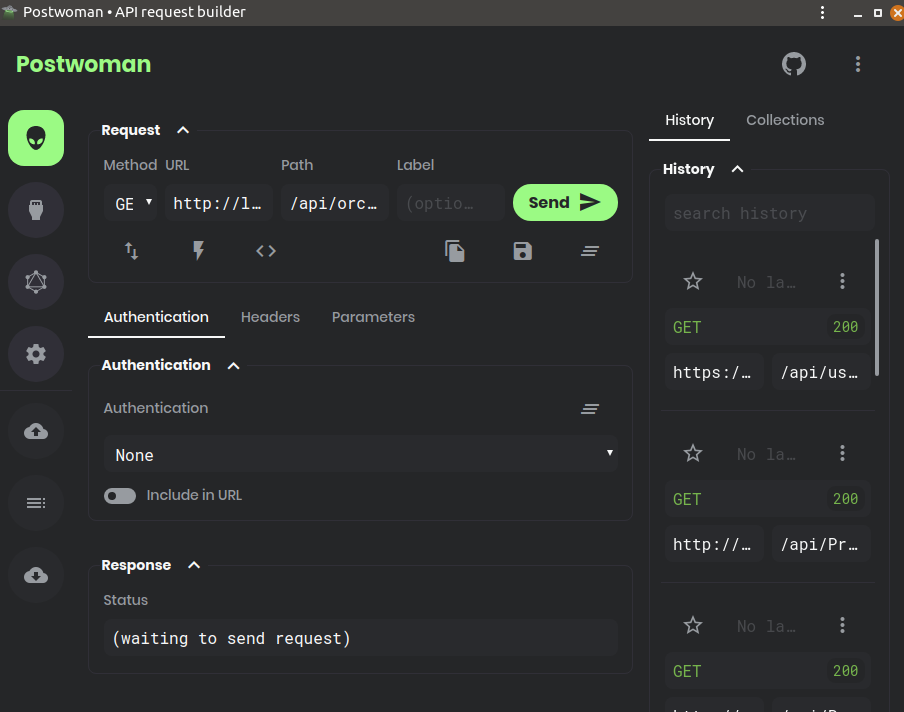This screenshot has height=712, width=904.
Task: Switch to the Headers tab
Action: 270,317
